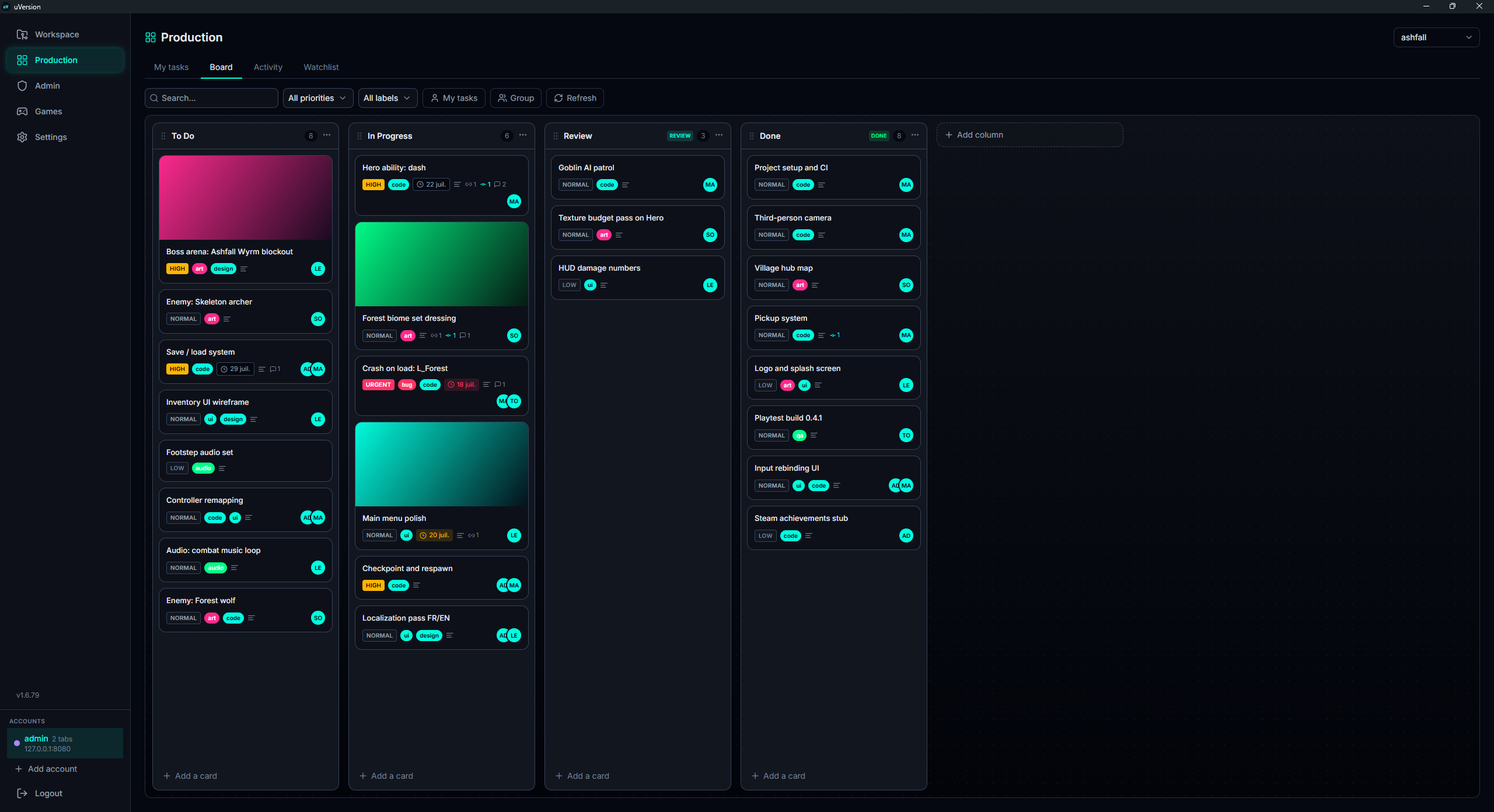Click the overdue 18 juil. date badge

pyautogui.click(x=461, y=385)
